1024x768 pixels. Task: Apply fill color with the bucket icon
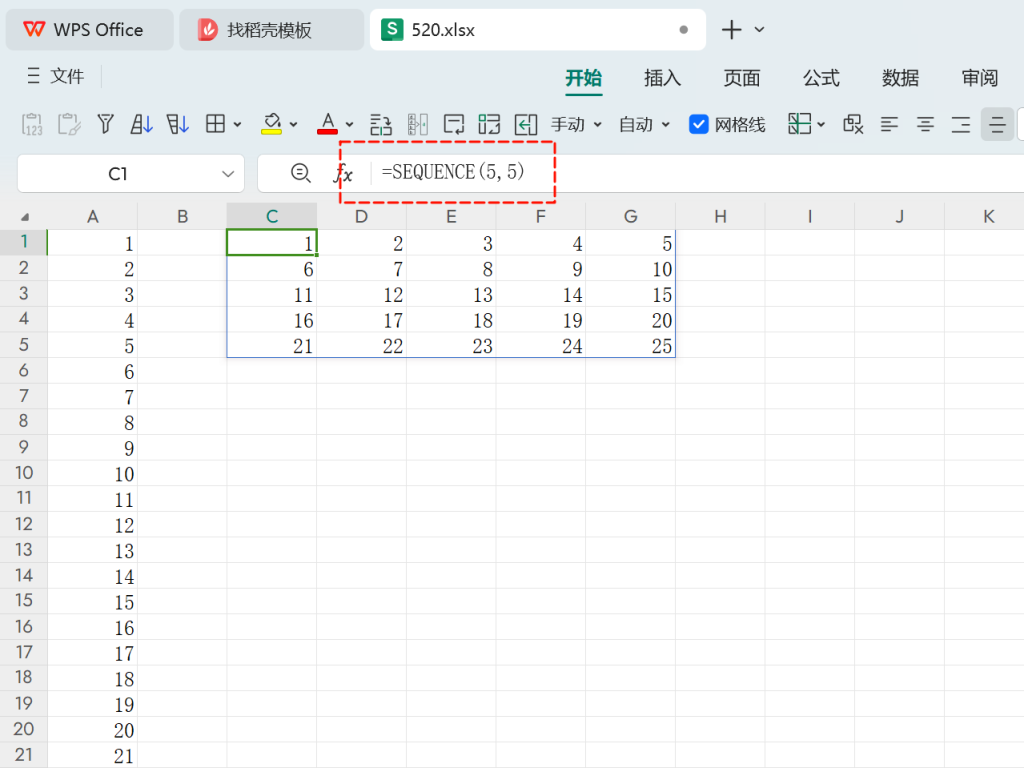(x=272, y=123)
